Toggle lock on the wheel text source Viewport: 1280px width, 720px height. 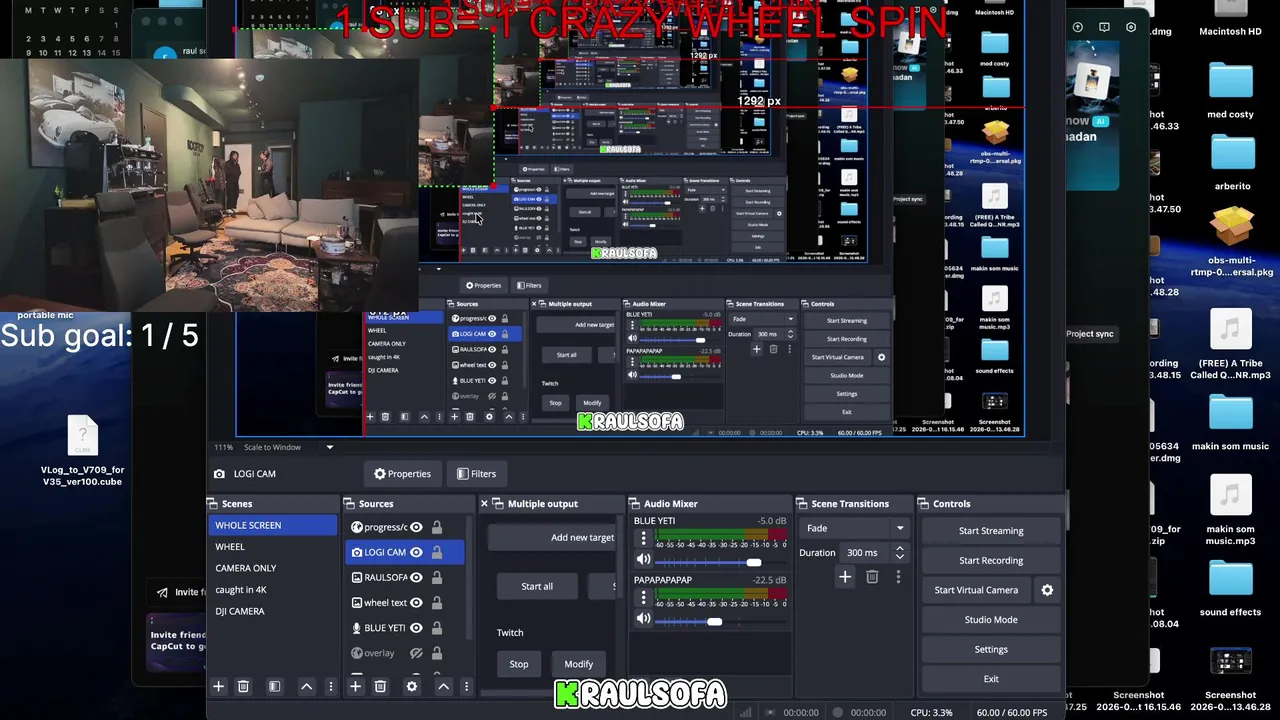tap(437, 603)
